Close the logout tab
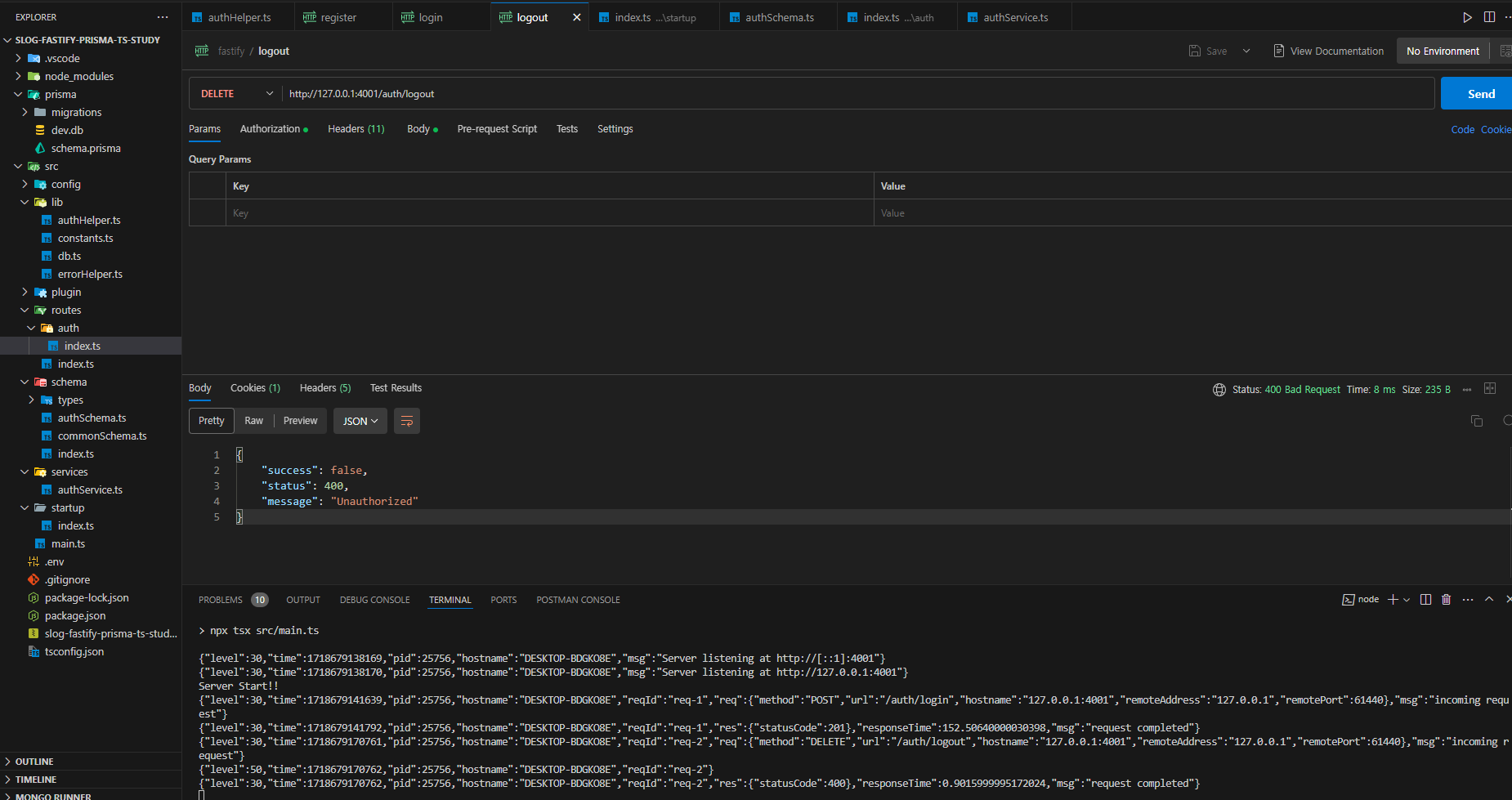 (x=576, y=17)
